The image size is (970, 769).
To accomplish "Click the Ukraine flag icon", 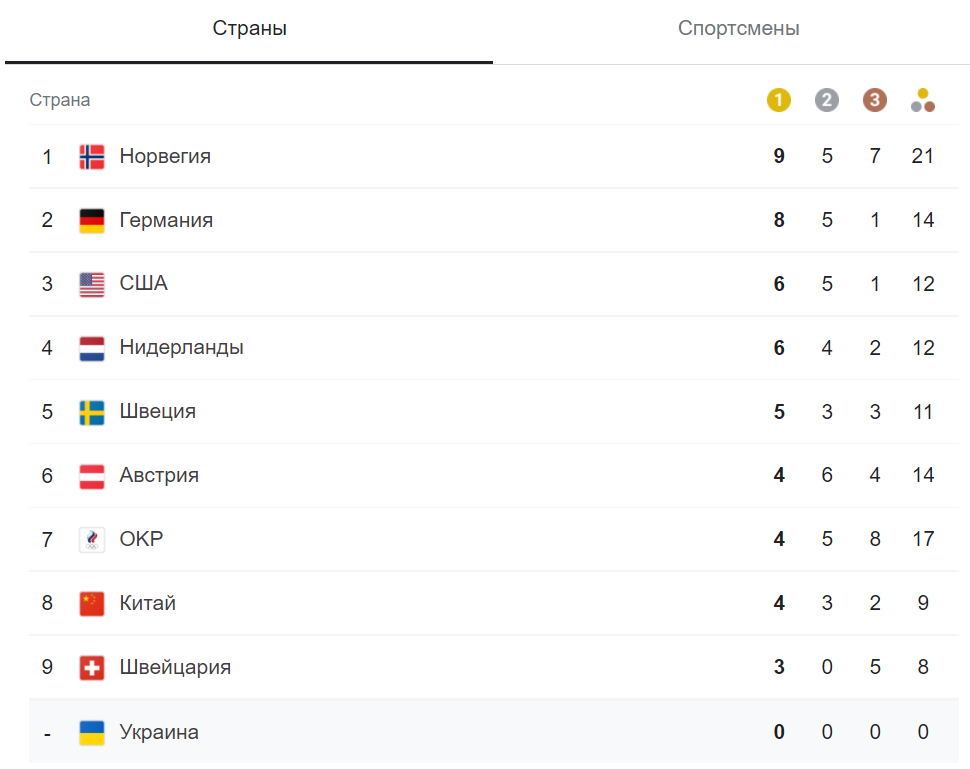I will (92, 732).
